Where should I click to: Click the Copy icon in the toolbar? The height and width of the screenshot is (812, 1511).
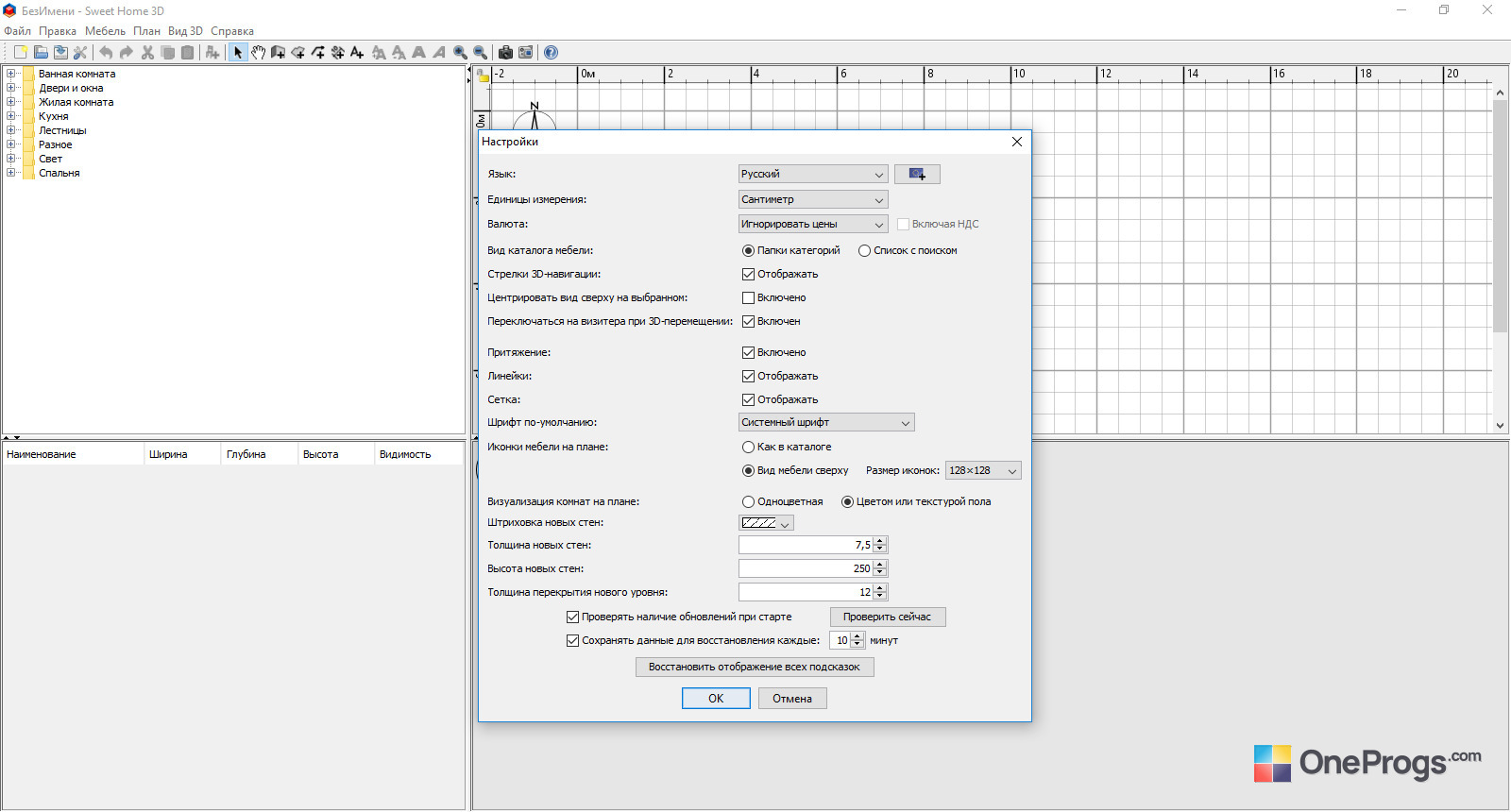[x=167, y=53]
